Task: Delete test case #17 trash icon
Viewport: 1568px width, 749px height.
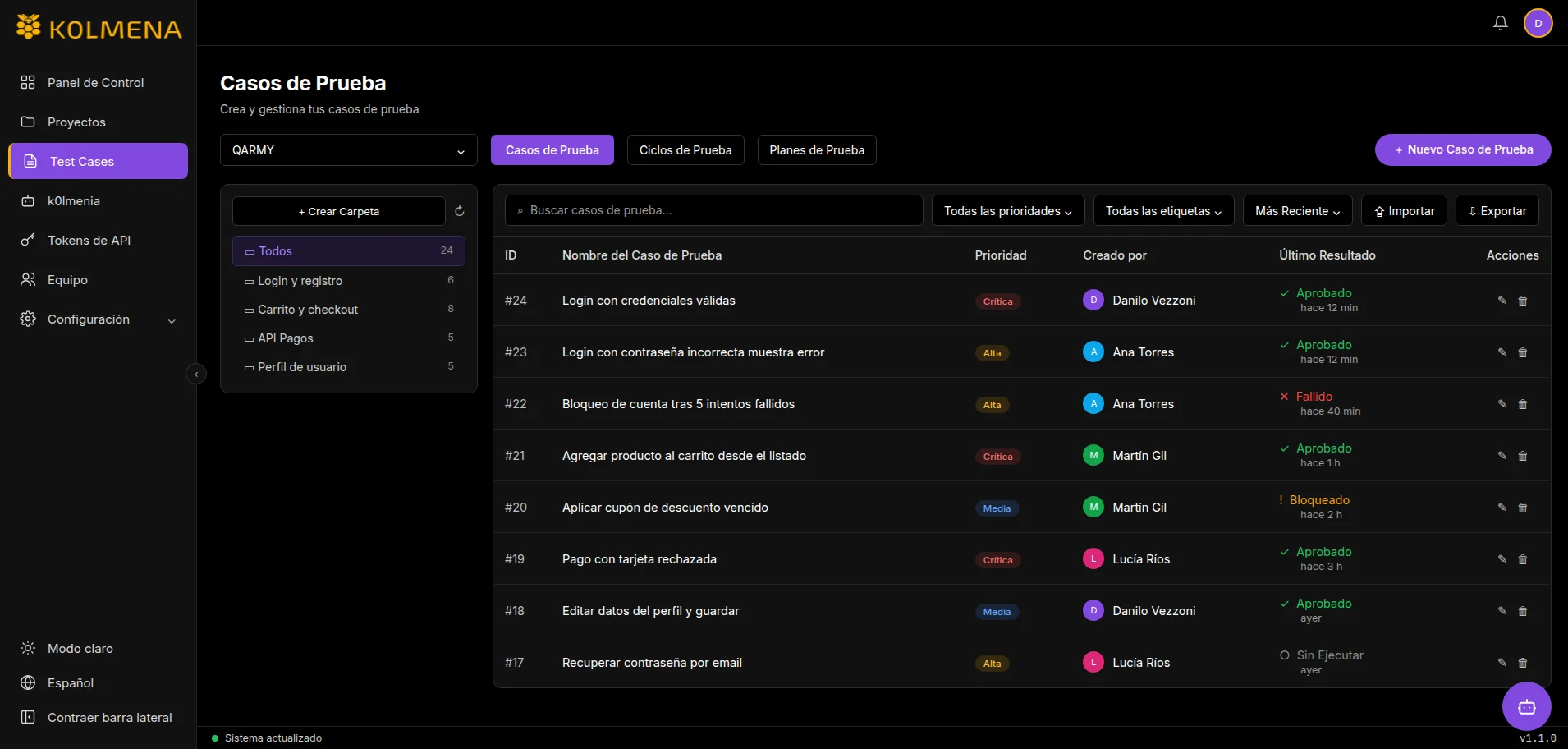Action: click(x=1523, y=663)
